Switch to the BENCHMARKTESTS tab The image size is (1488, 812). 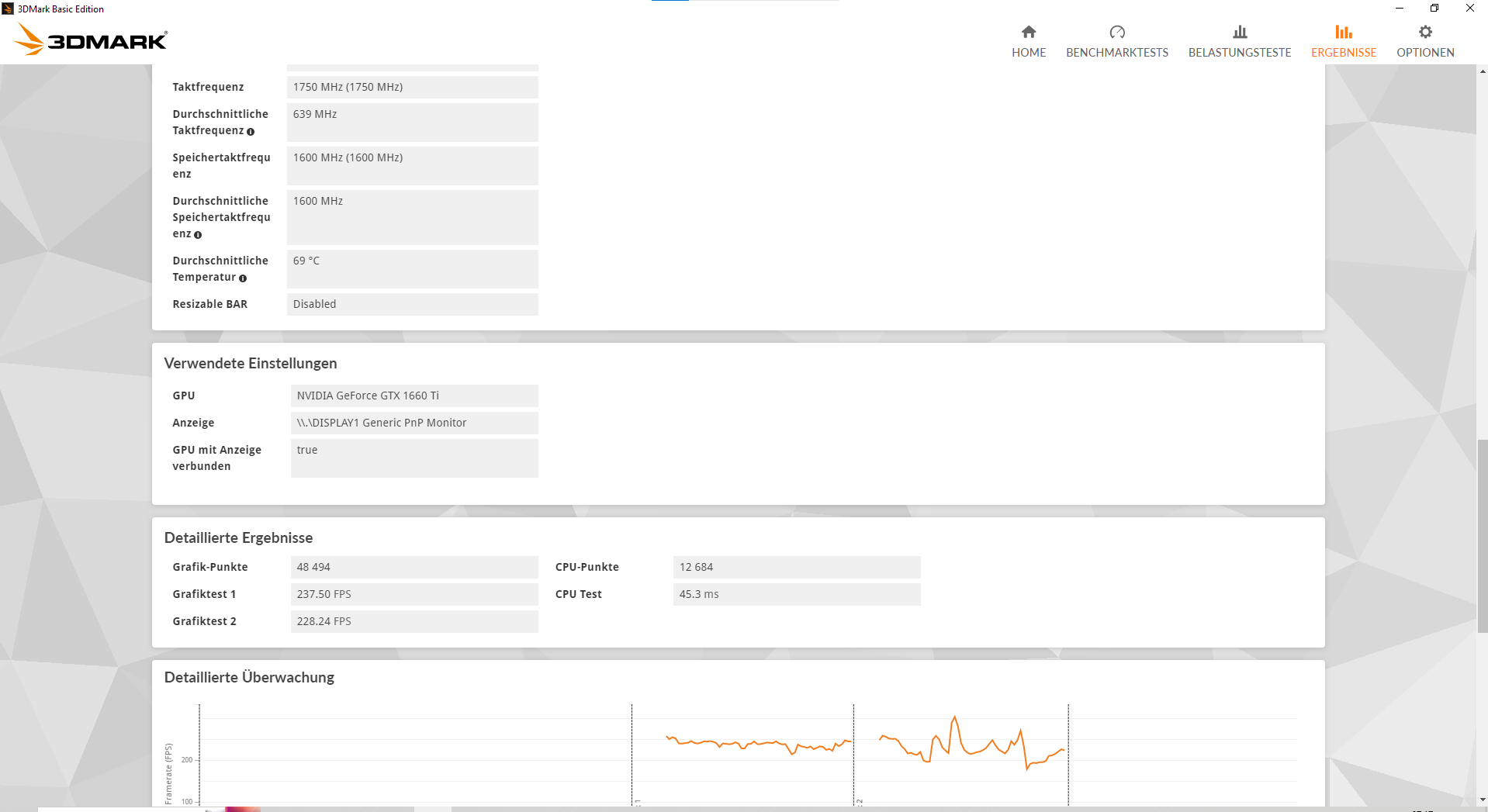tap(1117, 53)
